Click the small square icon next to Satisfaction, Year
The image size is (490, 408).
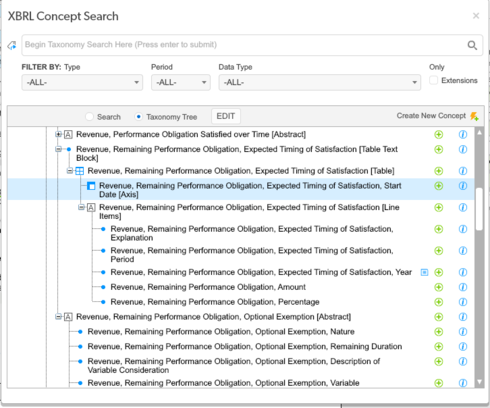424,272
